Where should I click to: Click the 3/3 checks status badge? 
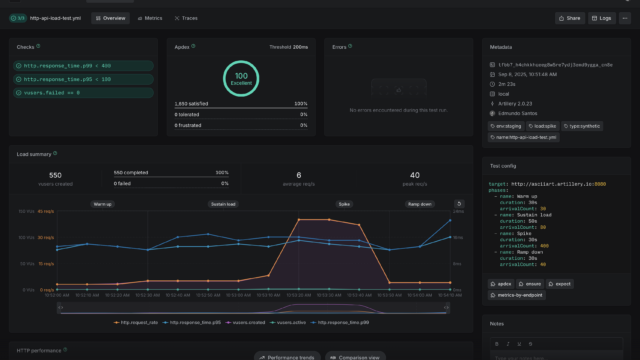[x=18, y=18]
